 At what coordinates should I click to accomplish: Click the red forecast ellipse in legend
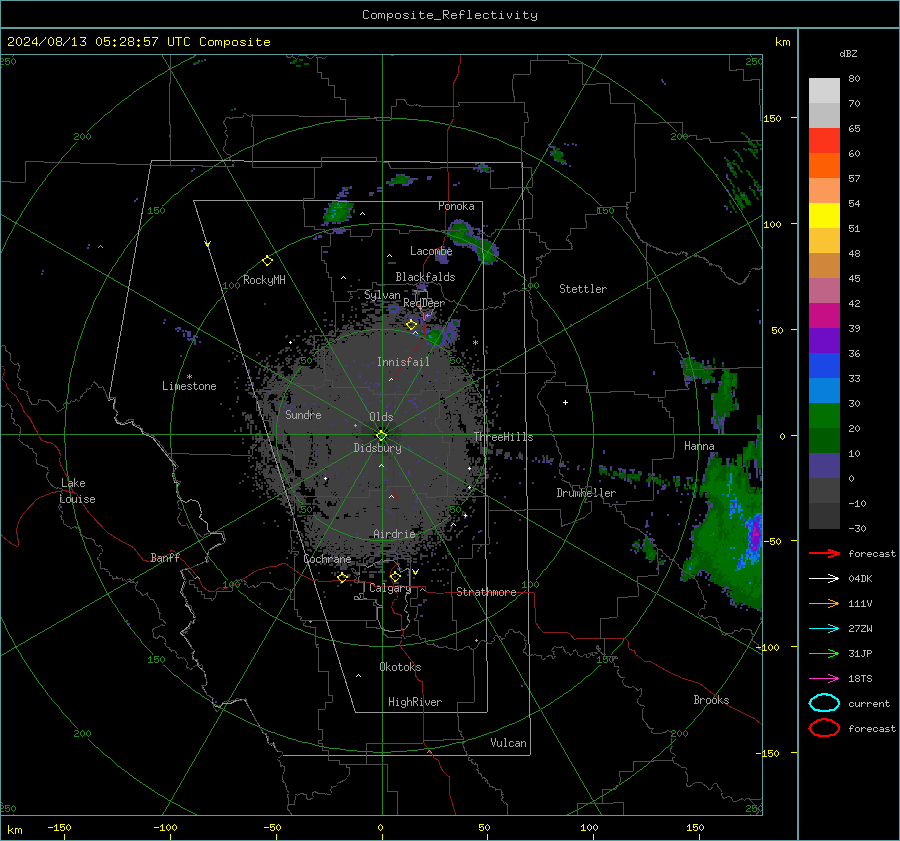pyautogui.click(x=824, y=728)
